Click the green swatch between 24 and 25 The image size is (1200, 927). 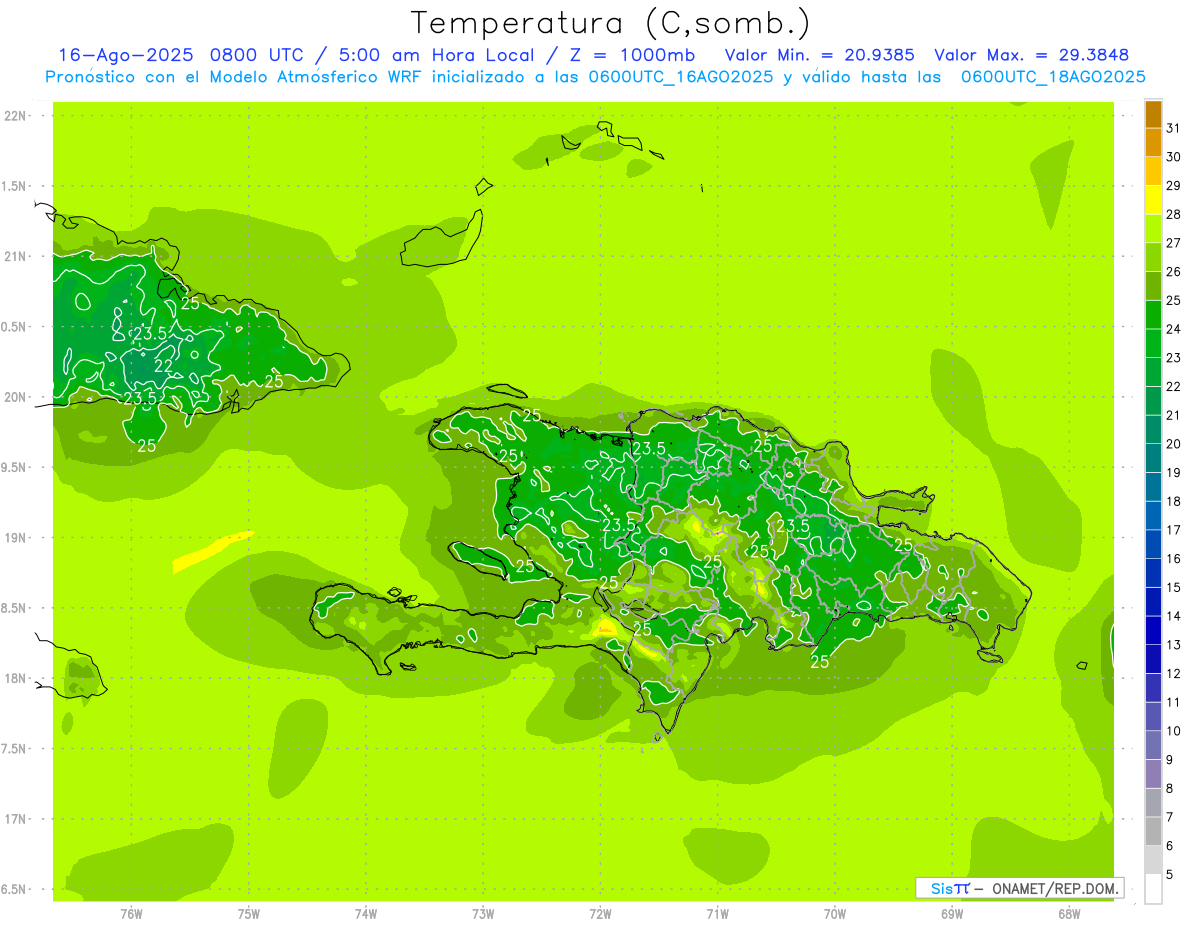(1153, 314)
